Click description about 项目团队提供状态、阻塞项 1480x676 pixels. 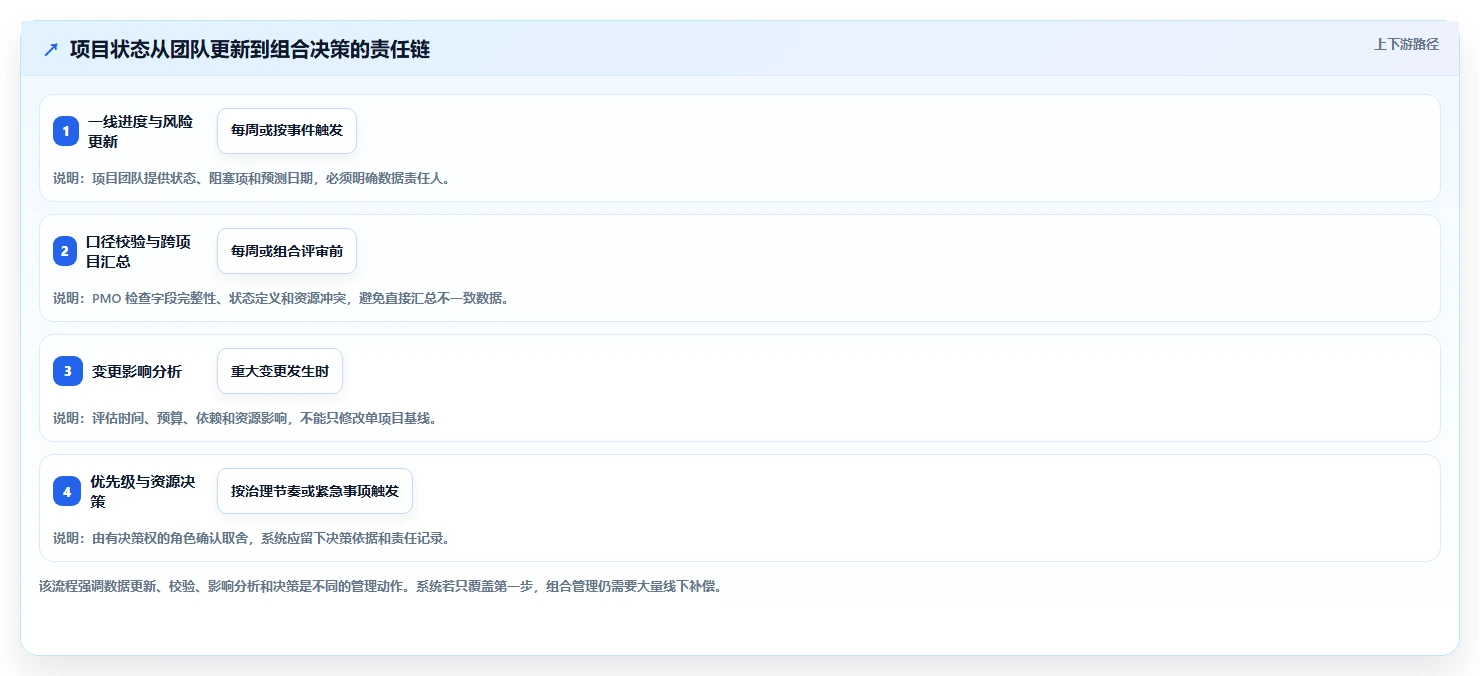click(x=252, y=179)
